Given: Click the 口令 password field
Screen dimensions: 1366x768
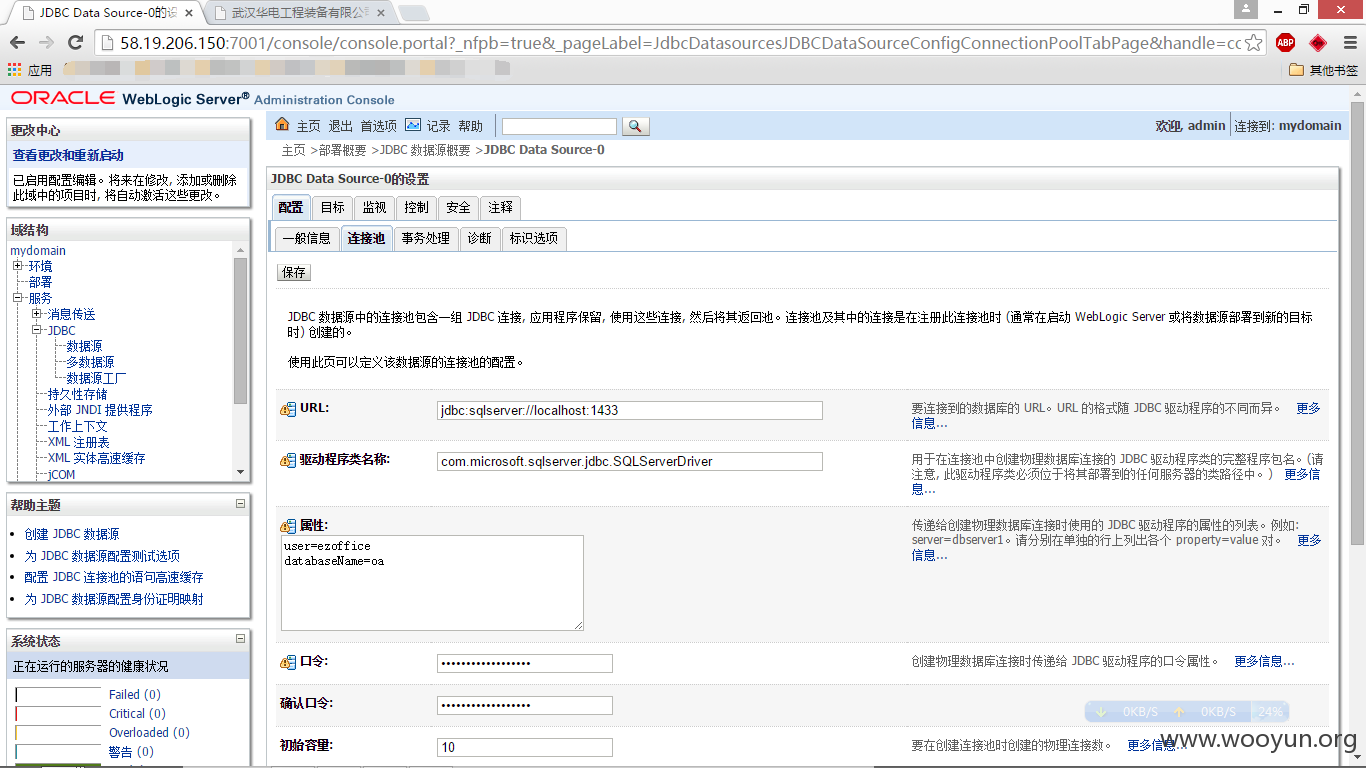Looking at the screenshot, I should coord(525,663).
